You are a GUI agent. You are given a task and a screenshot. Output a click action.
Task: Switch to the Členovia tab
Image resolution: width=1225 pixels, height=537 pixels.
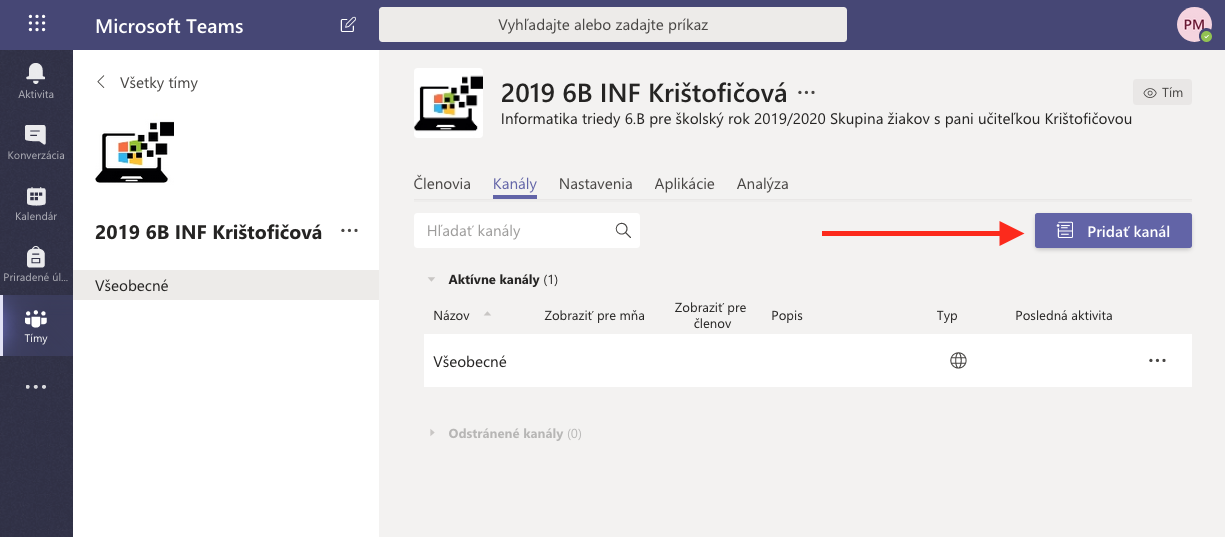(441, 184)
